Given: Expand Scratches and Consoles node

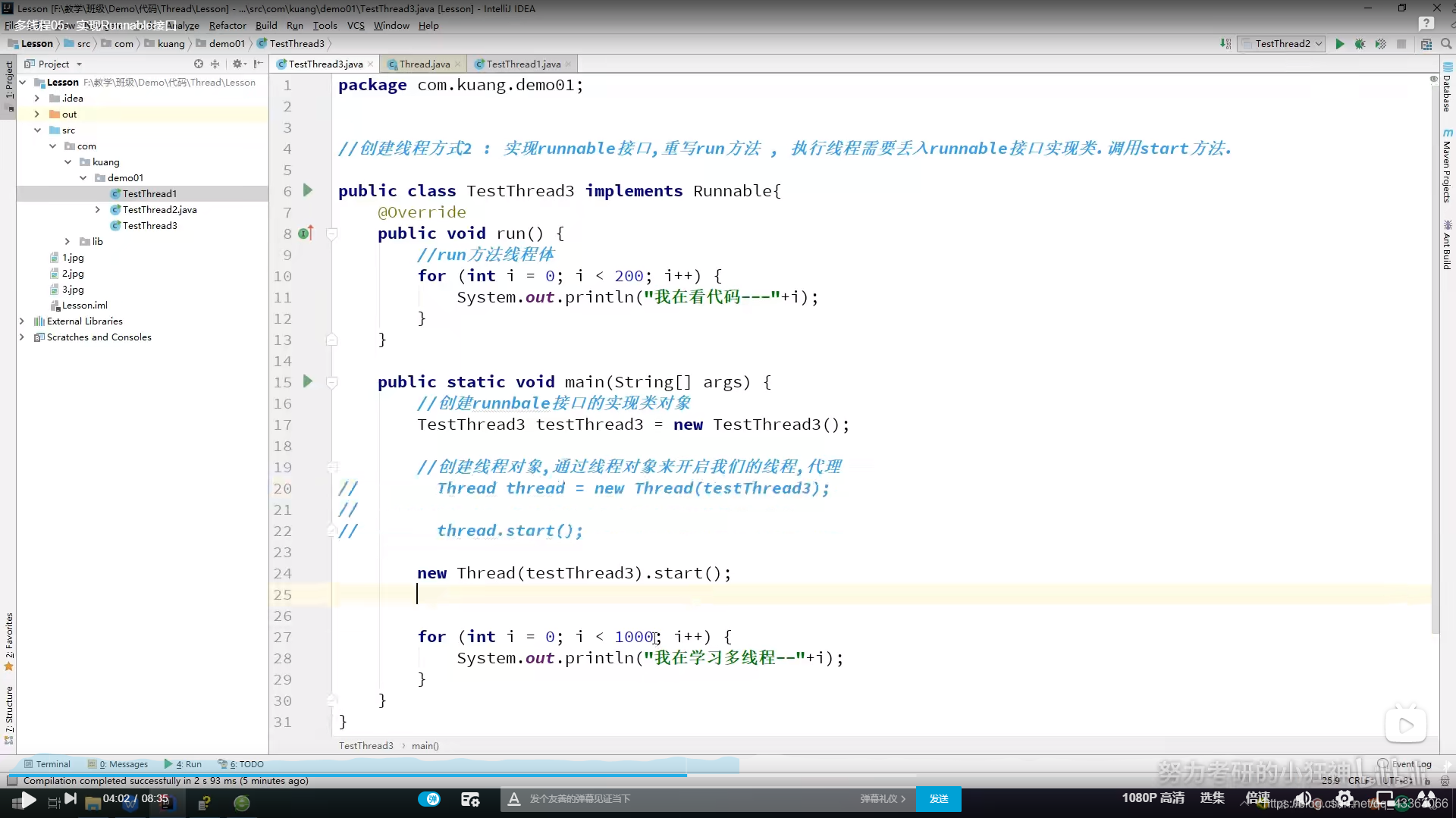Looking at the screenshot, I should tap(22, 337).
